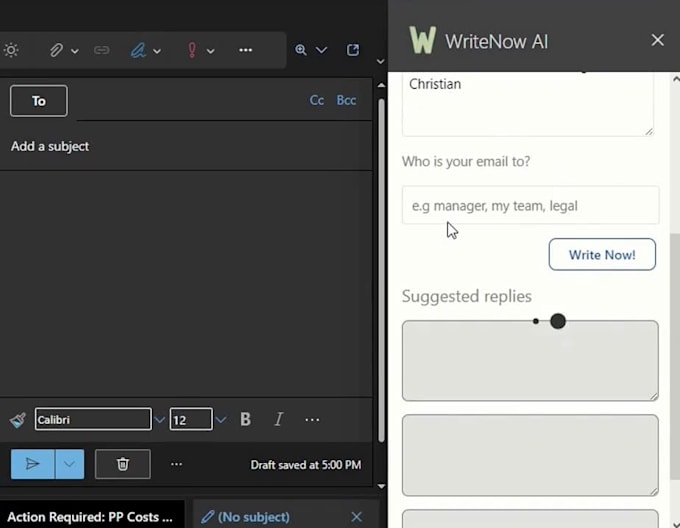Viewport: 680px width, 528px height.
Task: Click the signature pen icon
Action: pyautogui.click(x=138, y=50)
